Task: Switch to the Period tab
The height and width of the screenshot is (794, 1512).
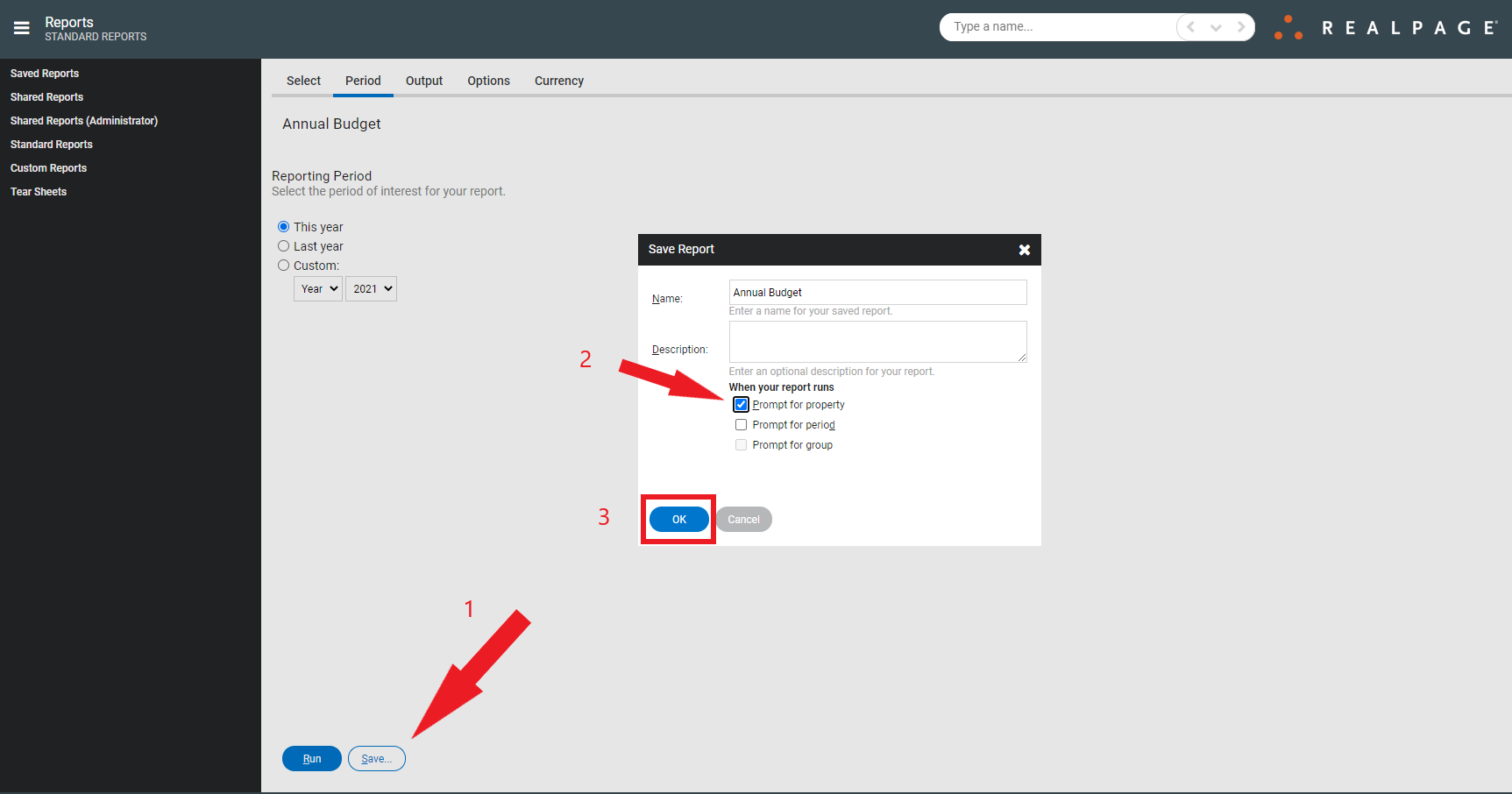Action: coord(363,81)
